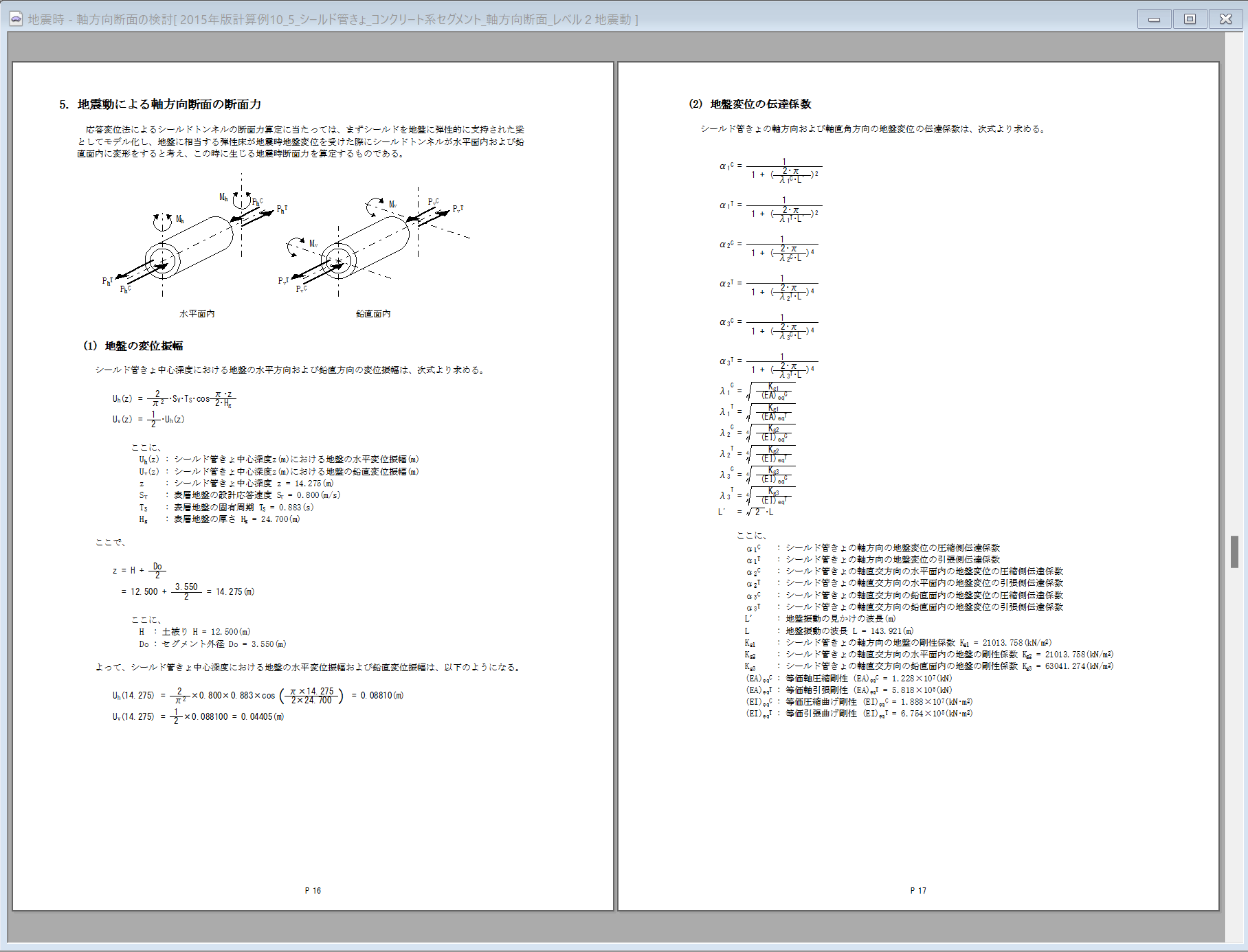1248x952 pixels.
Task: Click the scrollbar track below the thumb
Action: [x=1234, y=756]
